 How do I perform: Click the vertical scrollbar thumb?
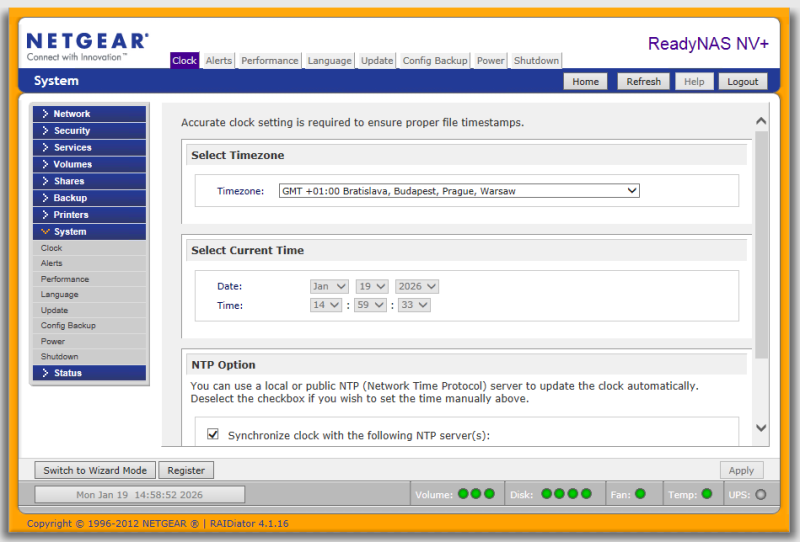tap(761, 244)
